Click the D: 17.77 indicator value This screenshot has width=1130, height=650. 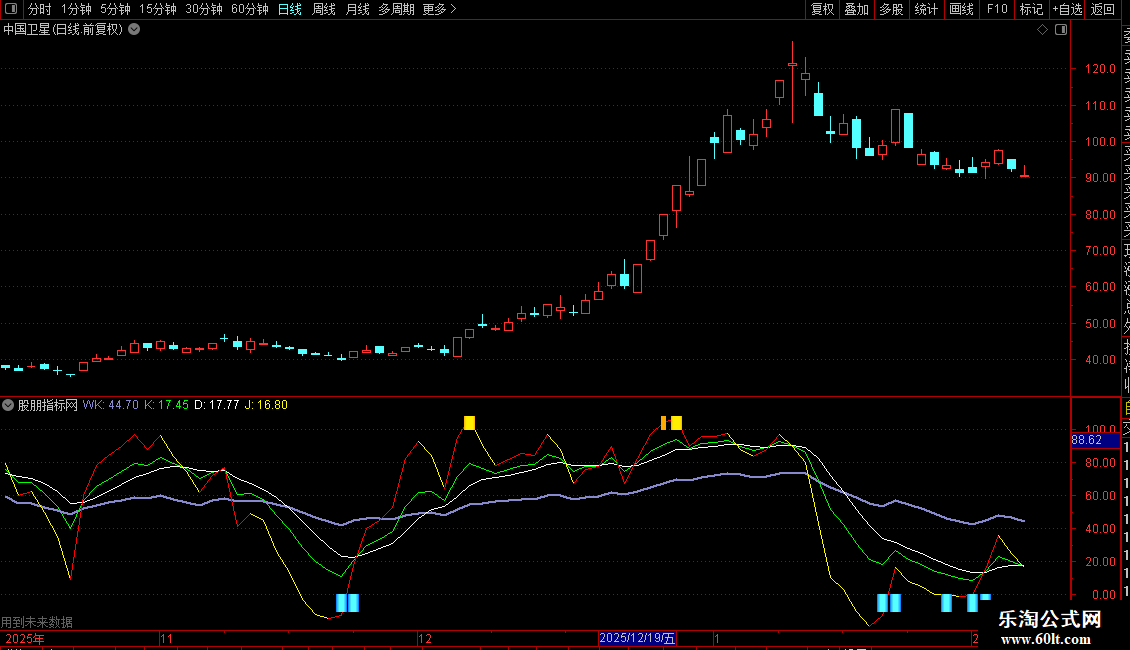pos(217,405)
